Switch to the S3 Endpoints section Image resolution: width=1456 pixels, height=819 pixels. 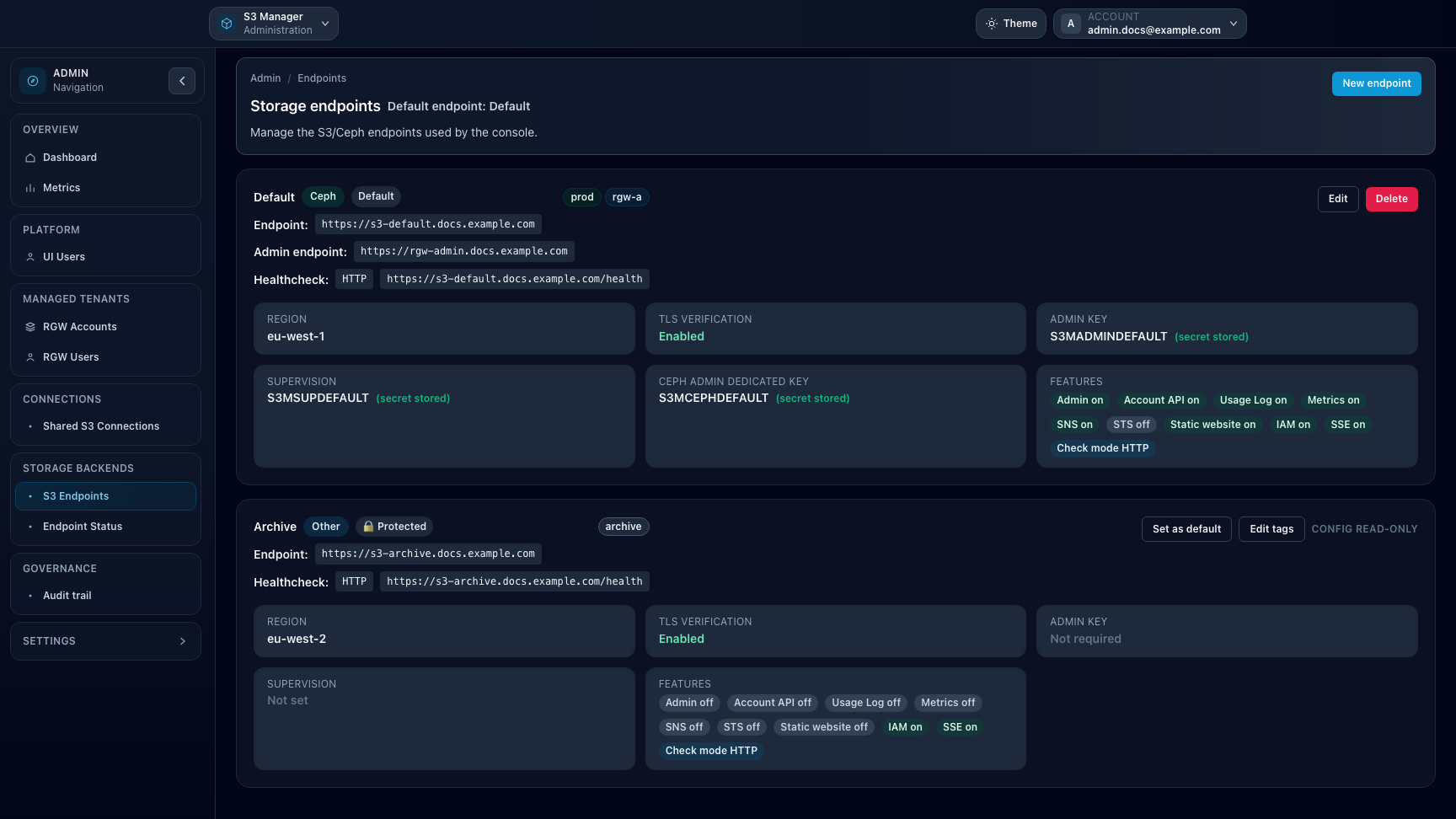(76, 495)
